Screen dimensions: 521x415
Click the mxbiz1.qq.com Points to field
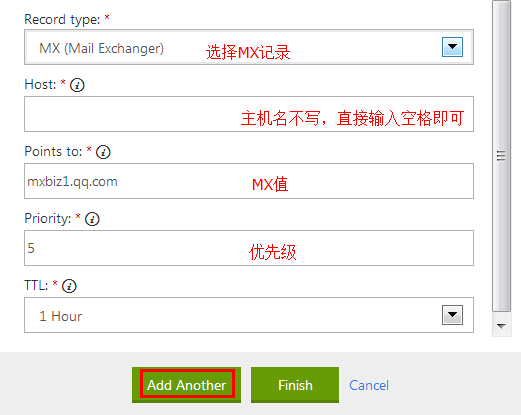(x=249, y=181)
